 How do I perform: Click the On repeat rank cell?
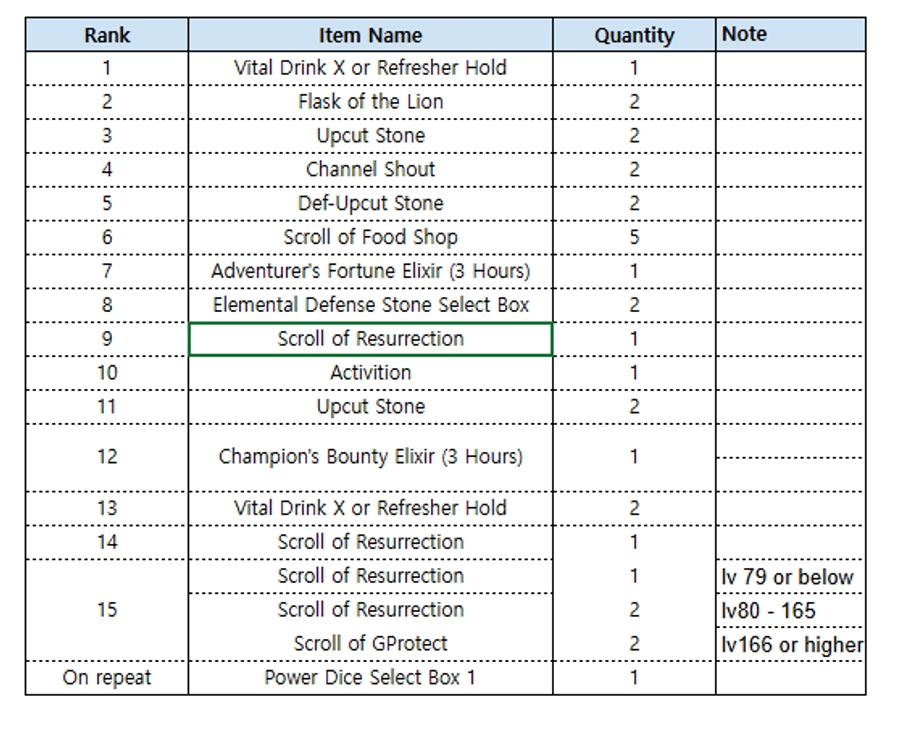pos(107,678)
